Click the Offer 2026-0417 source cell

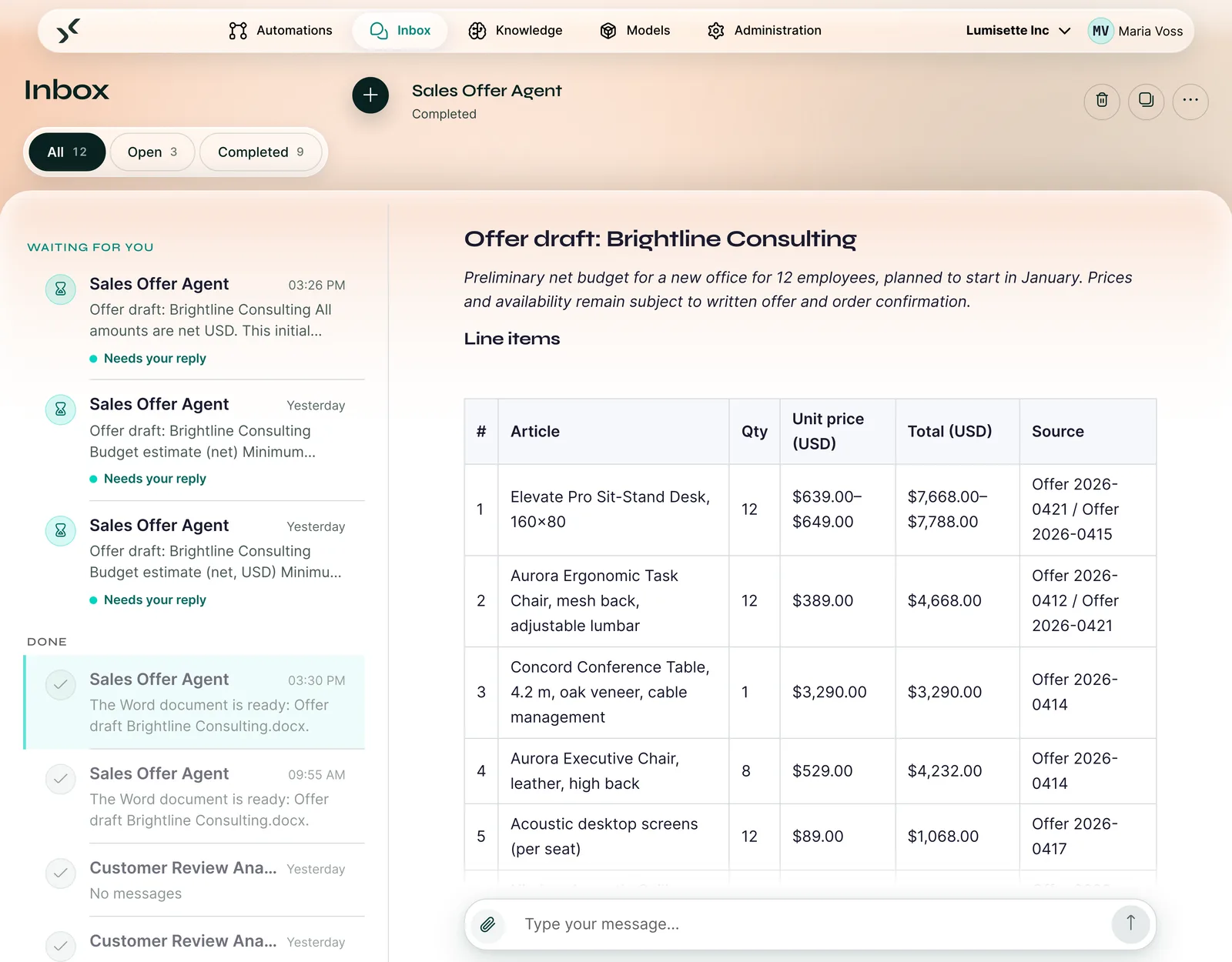click(x=1088, y=837)
